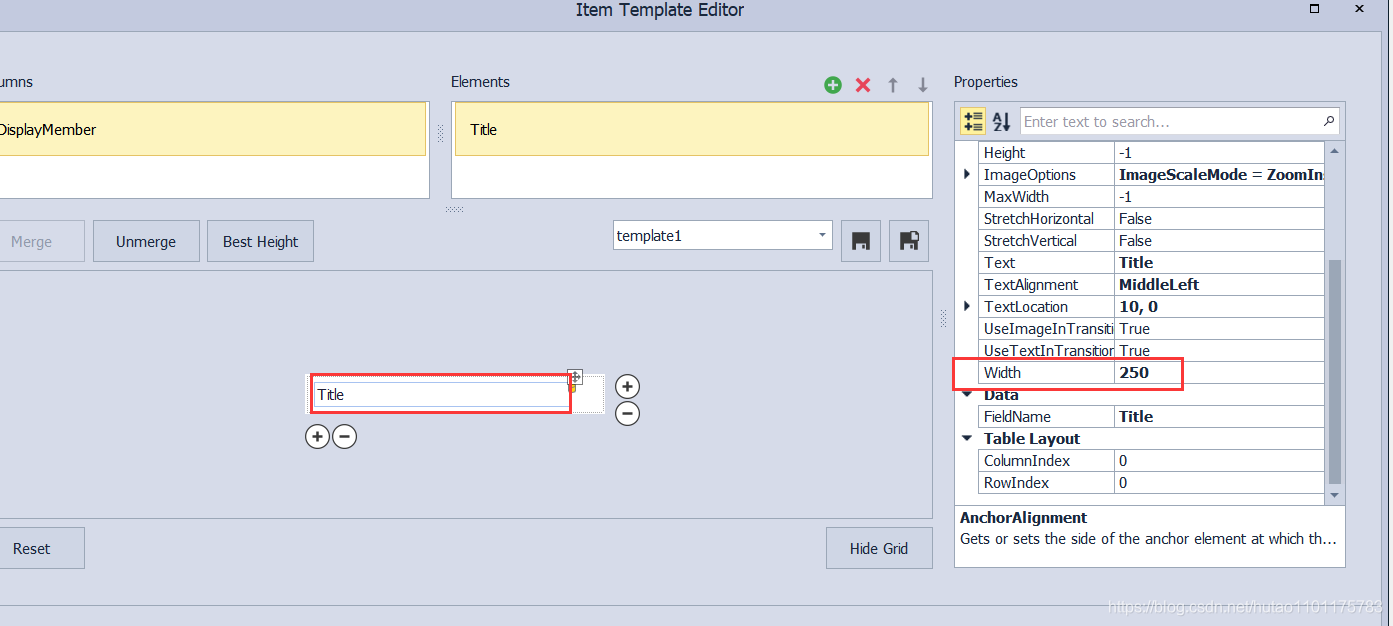Click minus icon to remove a grid row
Image resolution: width=1393 pixels, height=626 pixels.
344,436
